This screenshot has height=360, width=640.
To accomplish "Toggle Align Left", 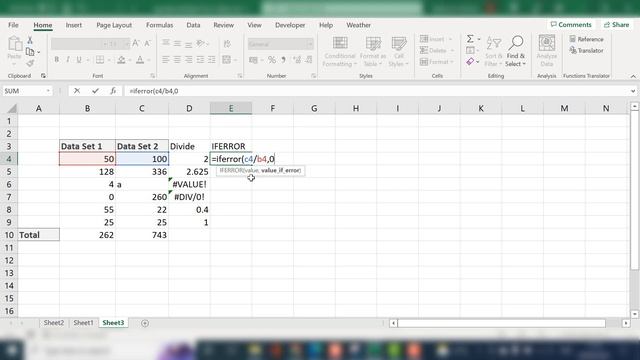I will point(166,60).
